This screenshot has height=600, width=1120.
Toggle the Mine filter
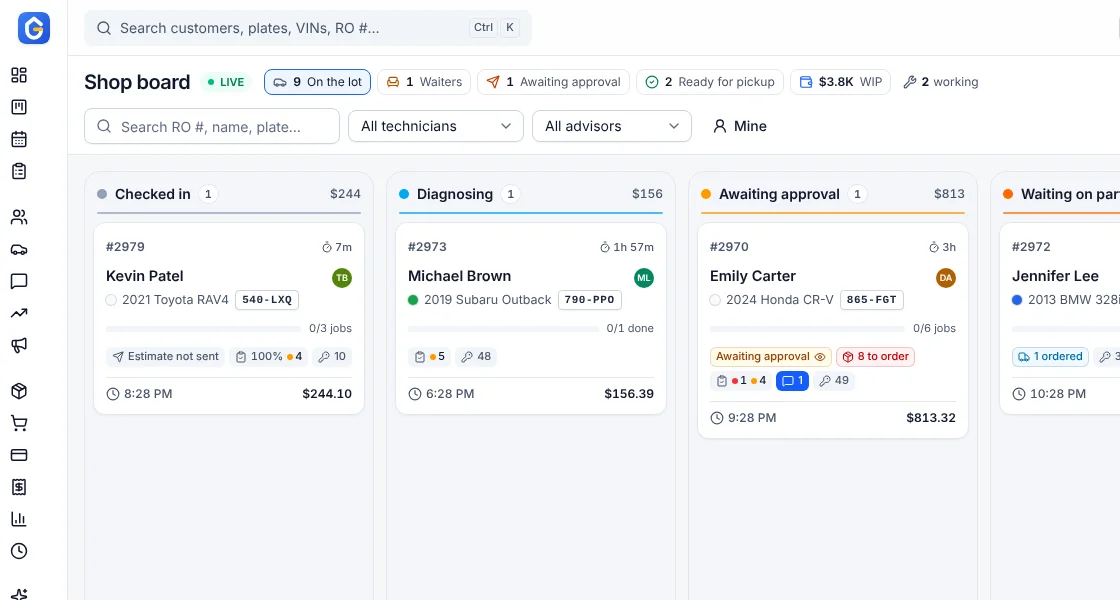point(740,126)
